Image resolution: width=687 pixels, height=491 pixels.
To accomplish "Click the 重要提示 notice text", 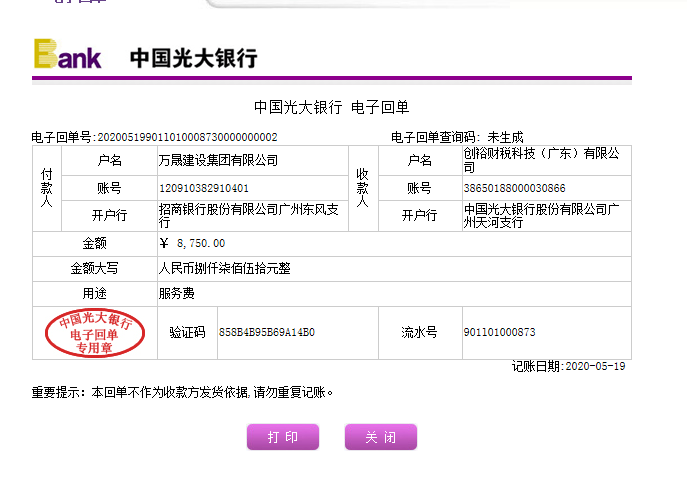I will pyautogui.click(x=182, y=392).
